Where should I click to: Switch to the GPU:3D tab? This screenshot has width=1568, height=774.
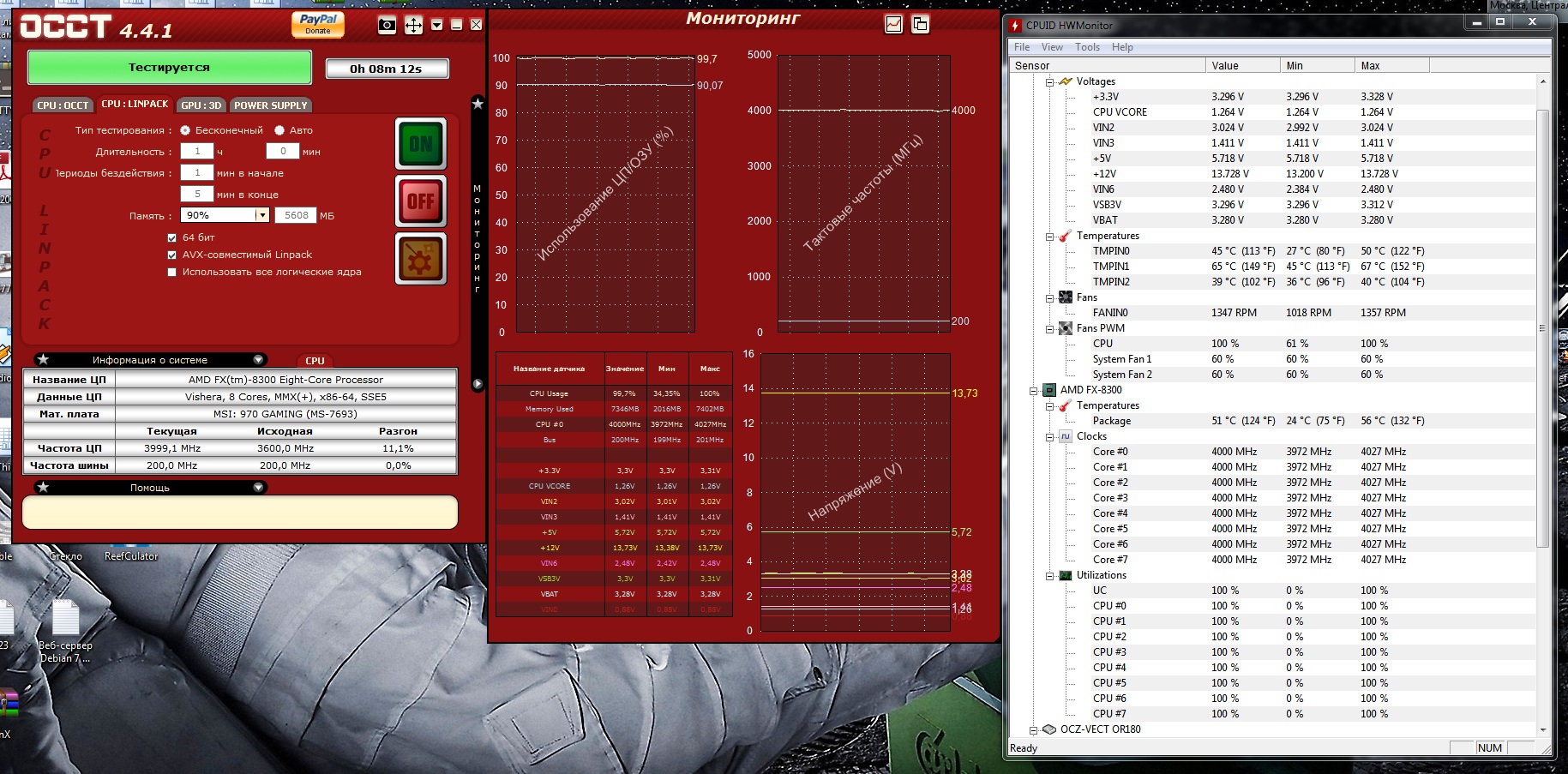[x=201, y=105]
